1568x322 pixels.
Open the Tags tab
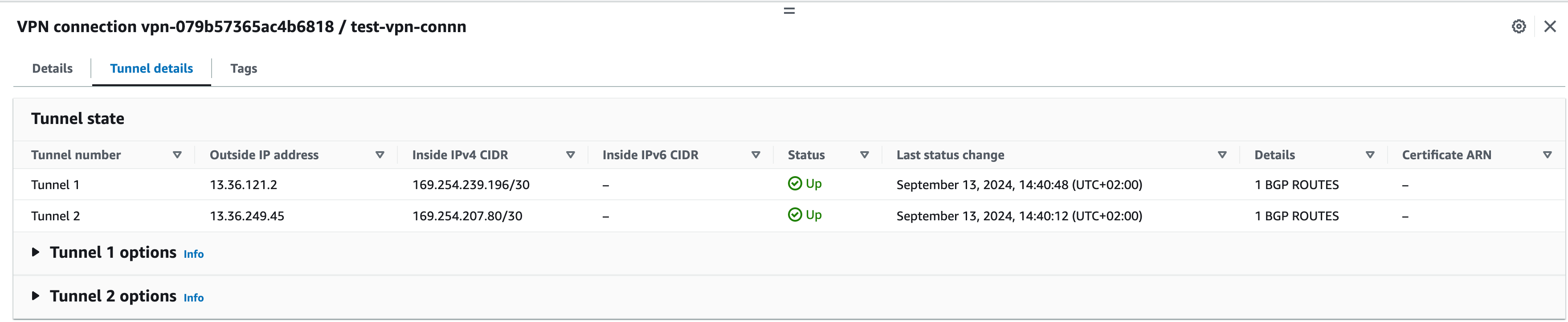tap(244, 68)
